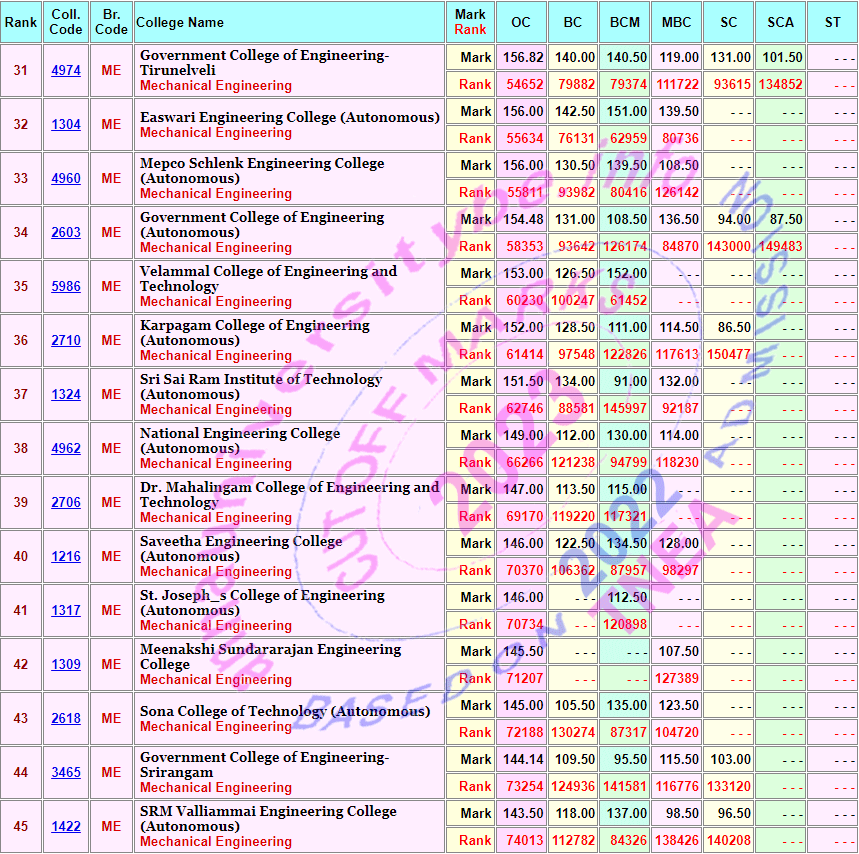859x854 pixels.
Task: Open Velammal college code 5986
Action: [x=66, y=287]
